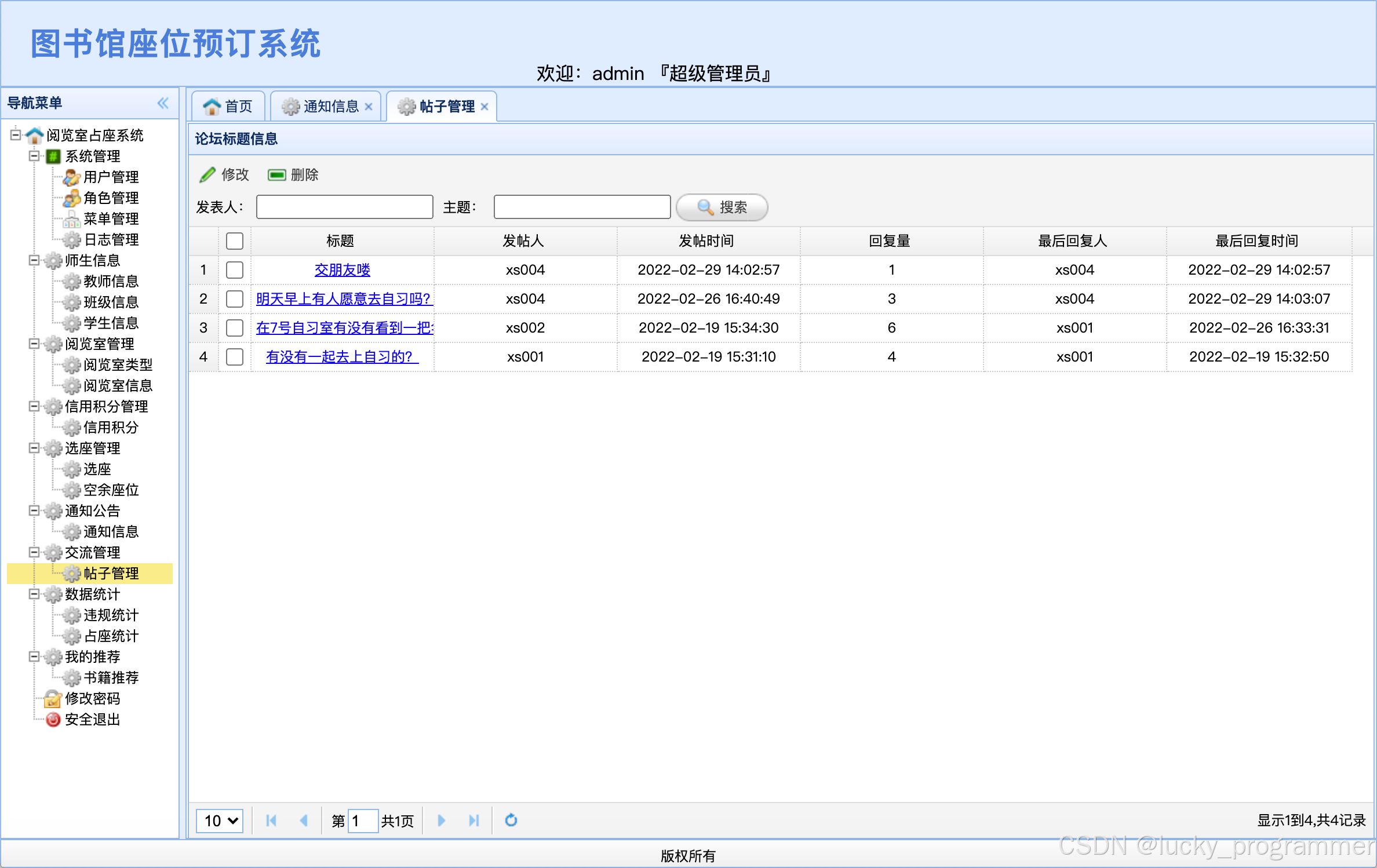Check the box in row 4
The height and width of the screenshot is (868, 1377).
235,356
